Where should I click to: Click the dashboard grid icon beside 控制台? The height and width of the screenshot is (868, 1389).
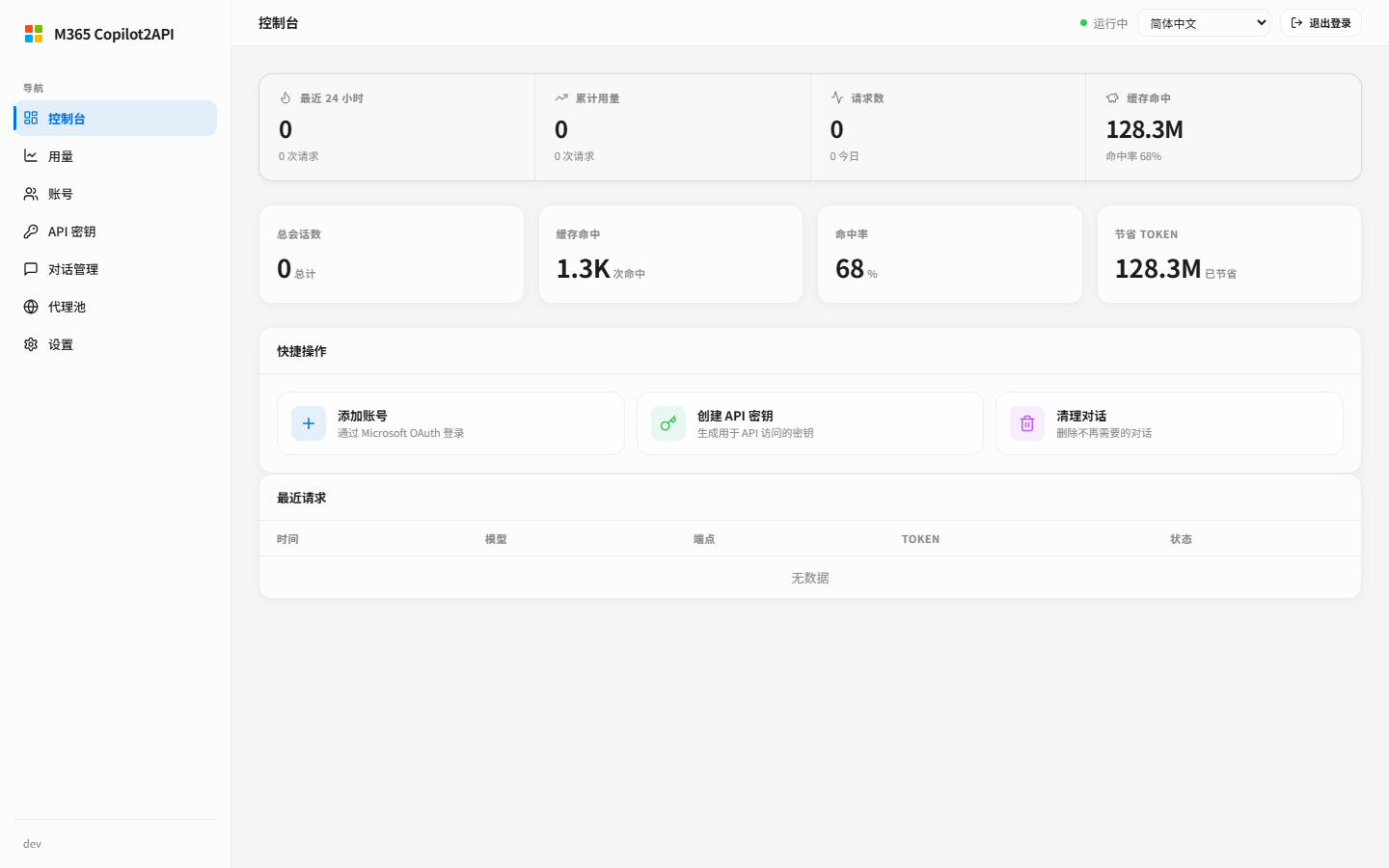coord(31,118)
